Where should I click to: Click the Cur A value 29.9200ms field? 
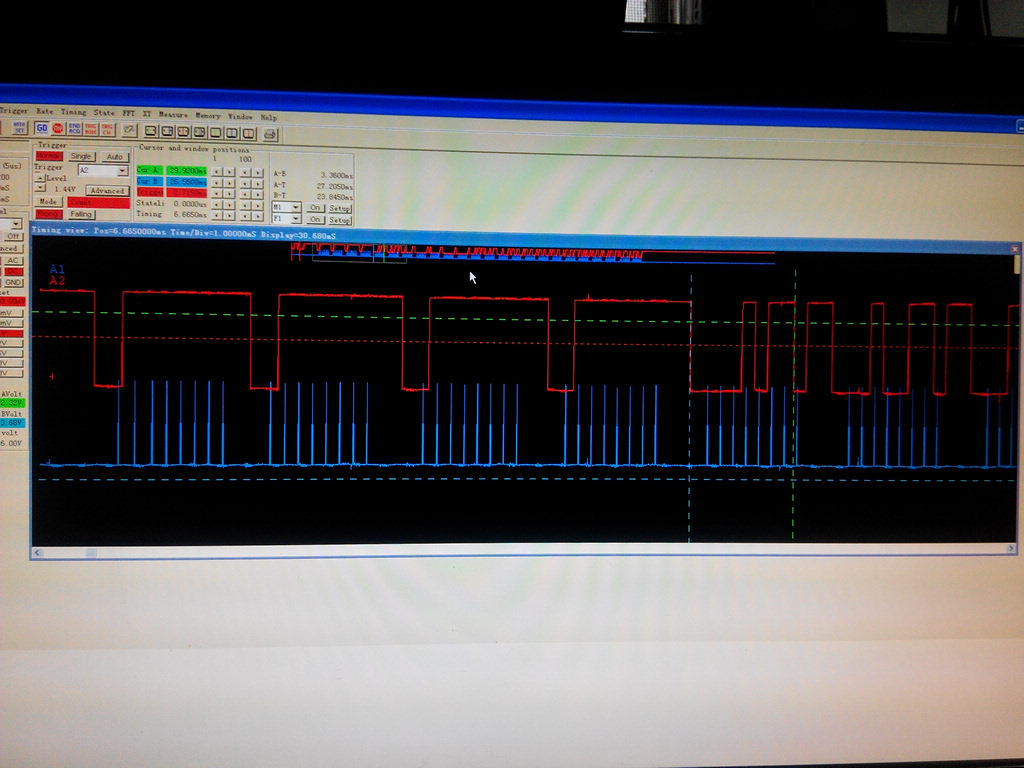(187, 170)
